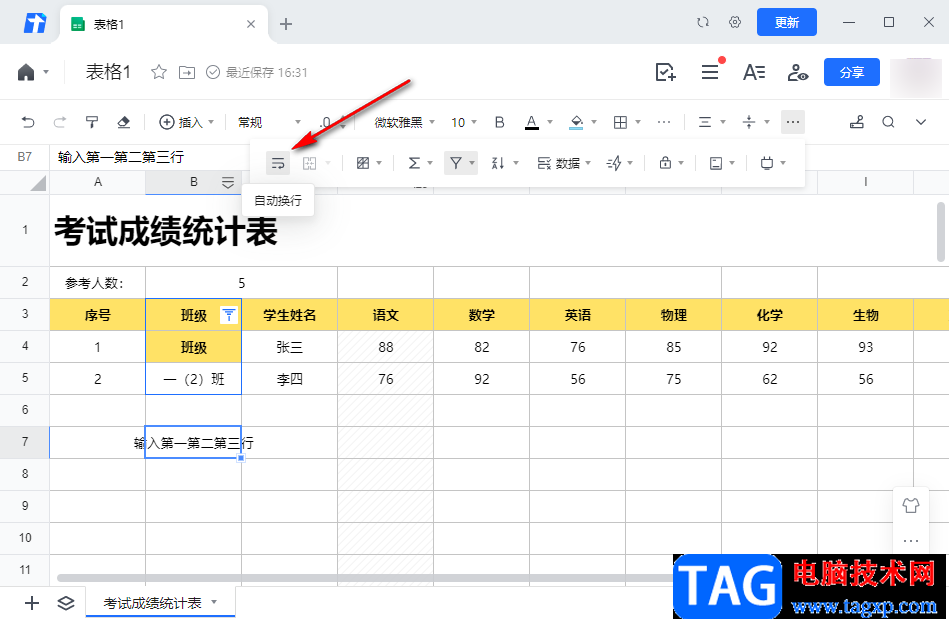Apply the font color A
949x619 pixels.
pyautogui.click(x=531, y=122)
